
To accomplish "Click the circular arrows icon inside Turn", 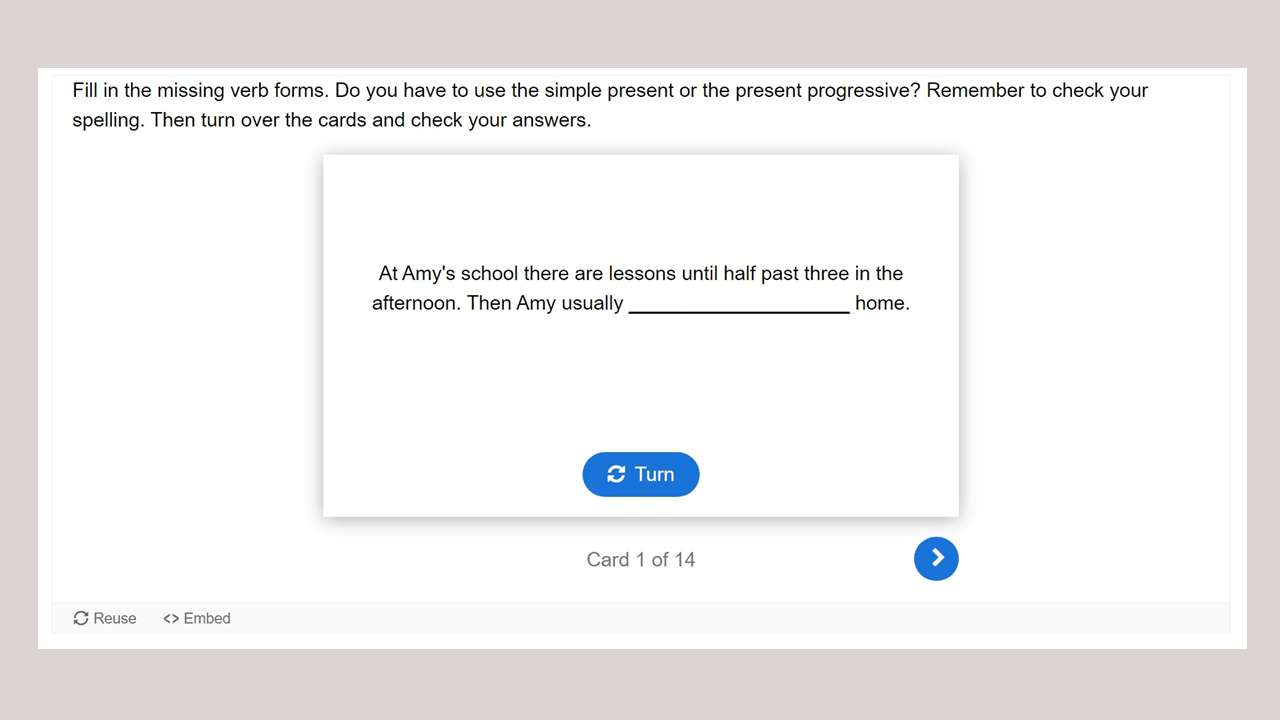I will 616,474.
